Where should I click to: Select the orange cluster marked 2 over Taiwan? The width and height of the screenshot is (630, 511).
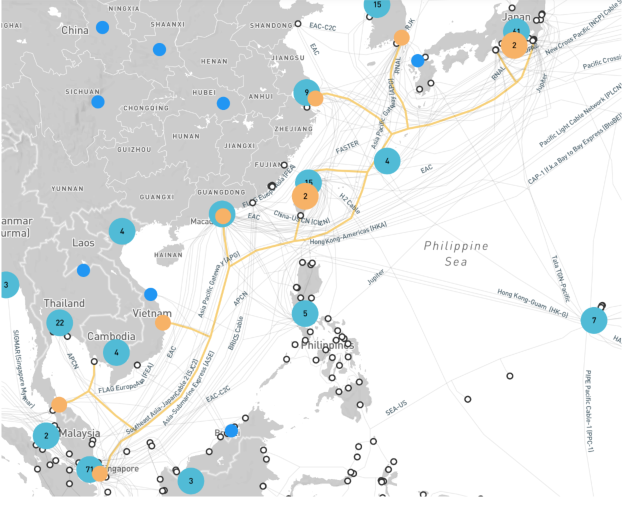(305, 196)
